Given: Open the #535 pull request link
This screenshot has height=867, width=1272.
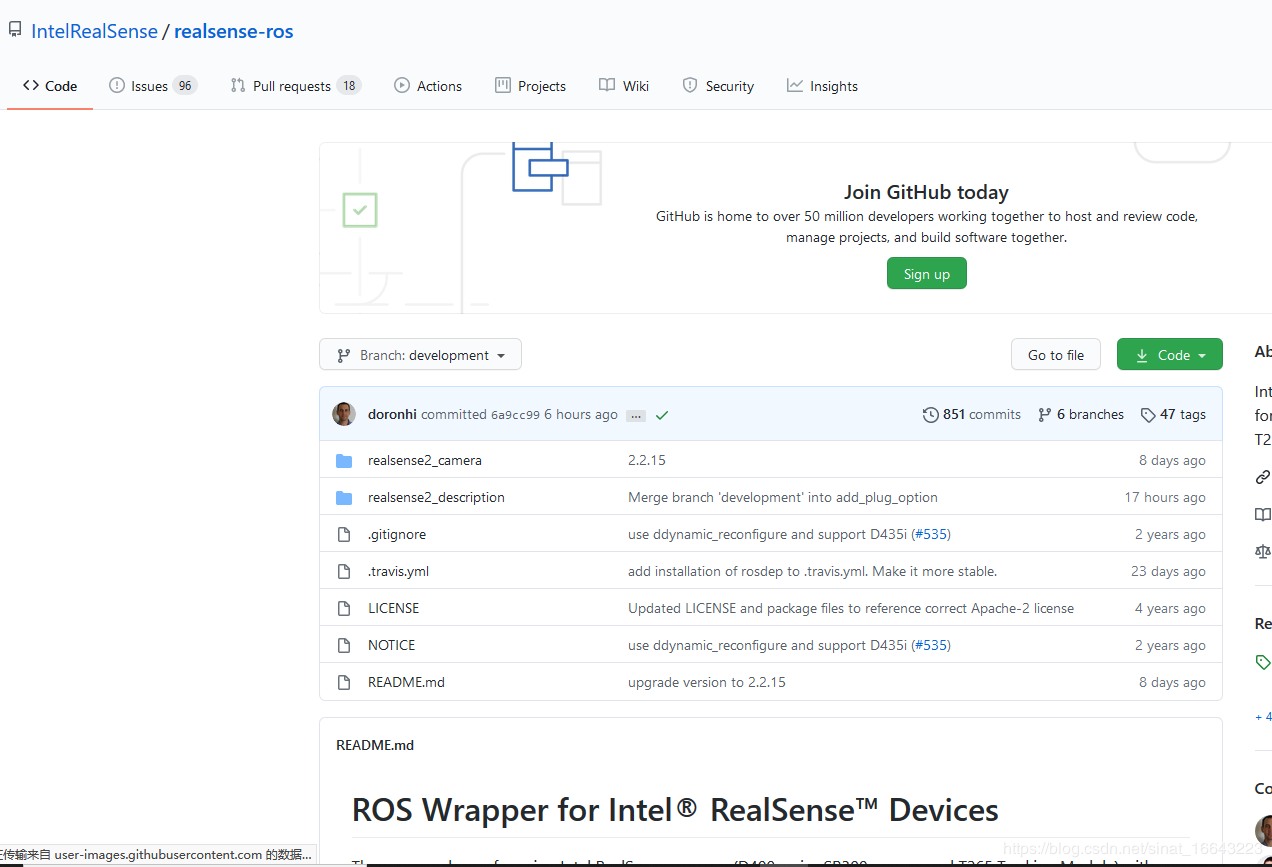Looking at the screenshot, I should pyautogui.click(x=930, y=534).
